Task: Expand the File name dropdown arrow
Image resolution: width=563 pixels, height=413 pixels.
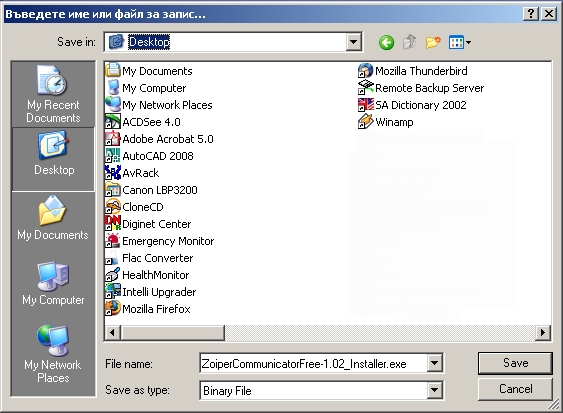Action: [434, 363]
